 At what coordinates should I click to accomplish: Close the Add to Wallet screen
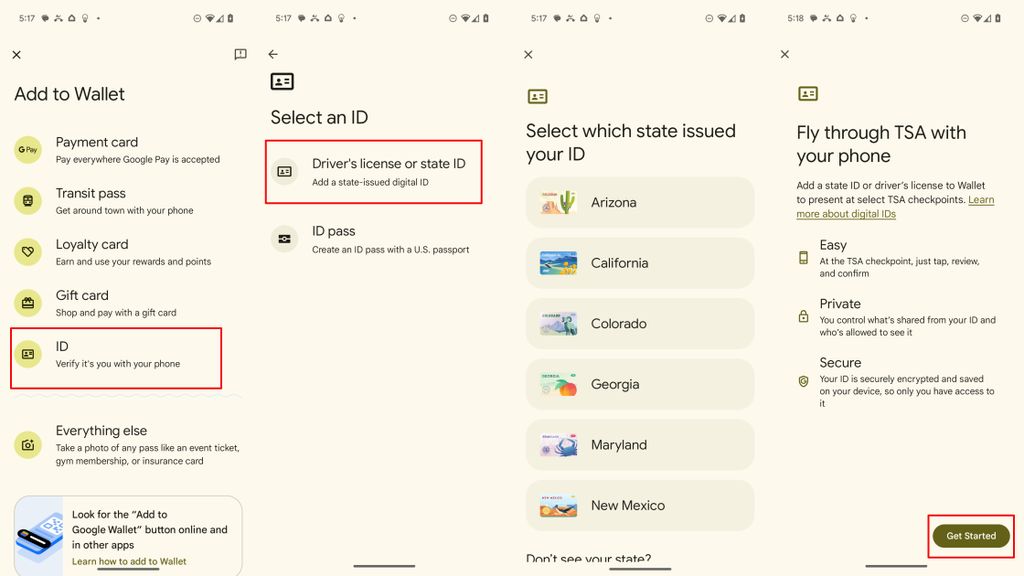coord(17,55)
